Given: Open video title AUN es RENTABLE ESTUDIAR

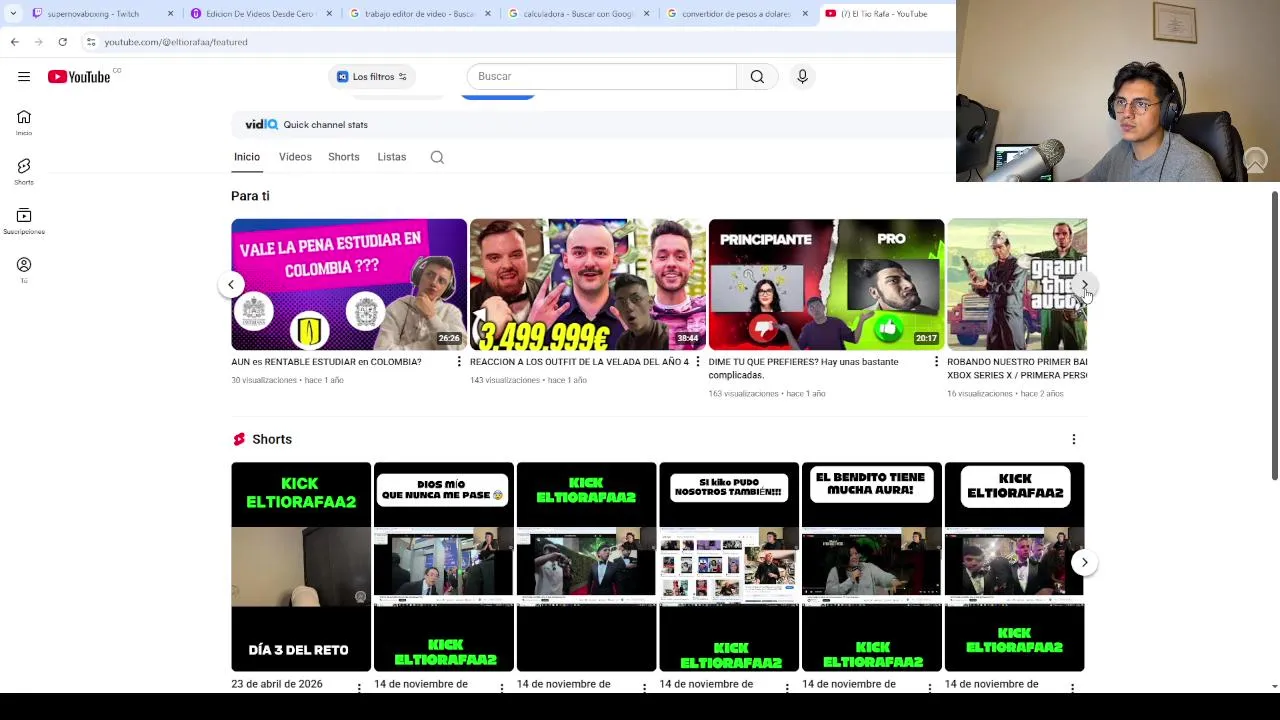Looking at the screenshot, I should (326, 362).
